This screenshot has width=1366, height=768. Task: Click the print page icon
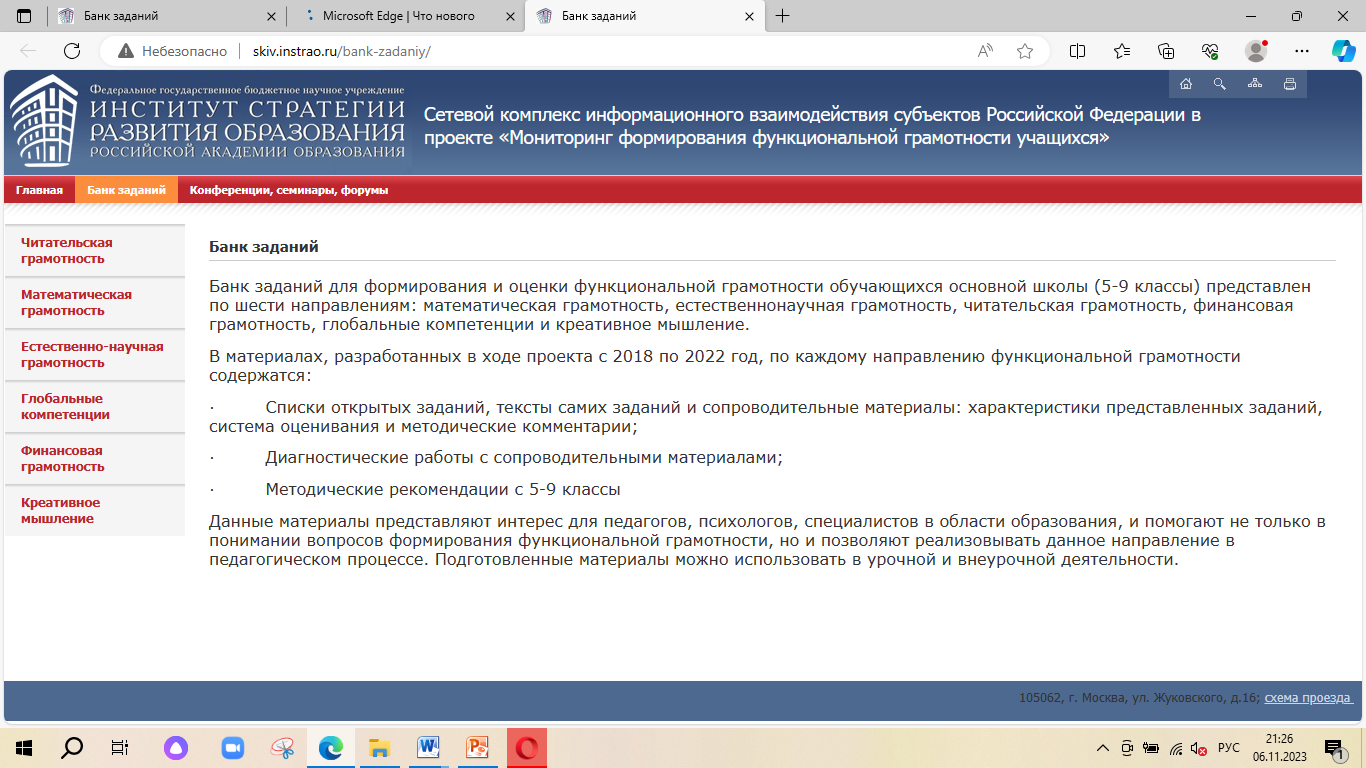pyautogui.click(x=1290, y=84)
